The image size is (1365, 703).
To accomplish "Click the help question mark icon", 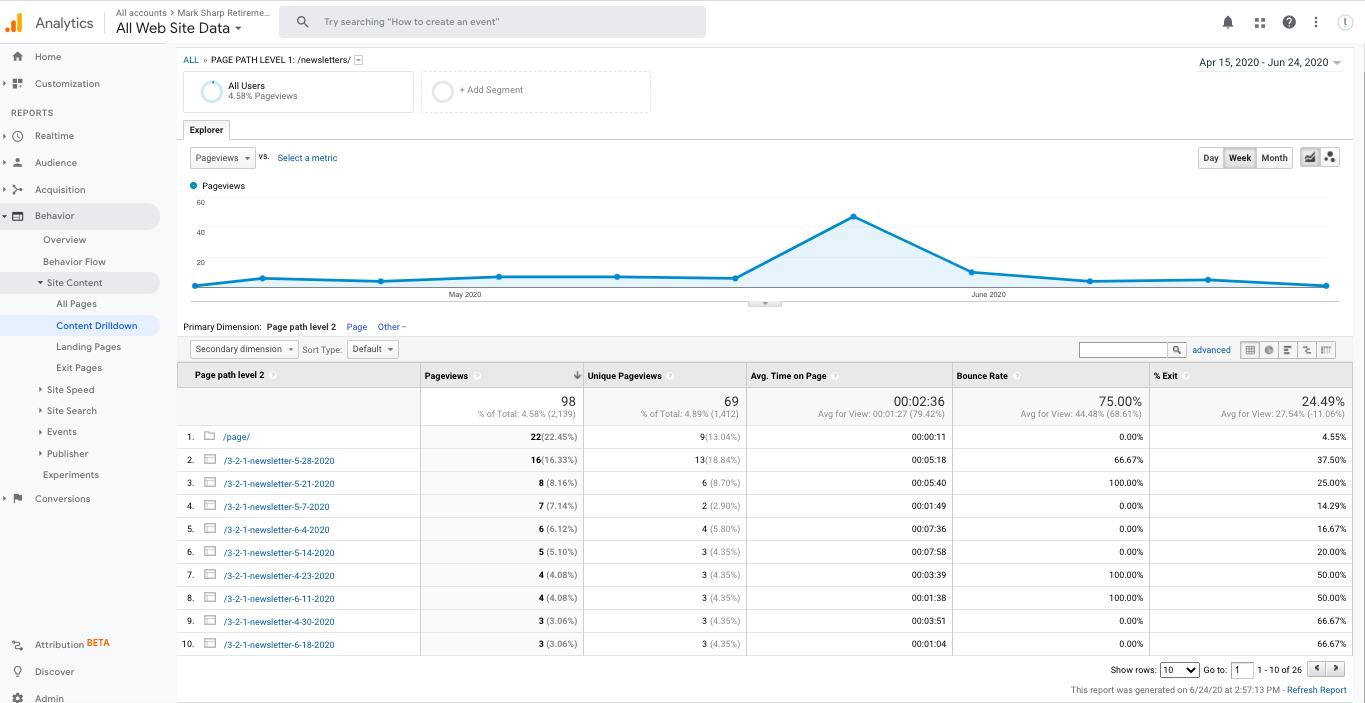I will (x=1289, y=22).
